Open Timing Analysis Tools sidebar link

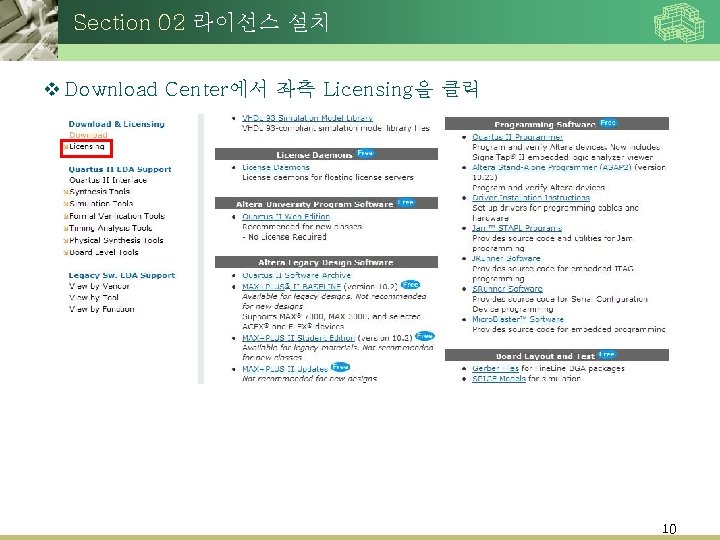click(111, 228)
